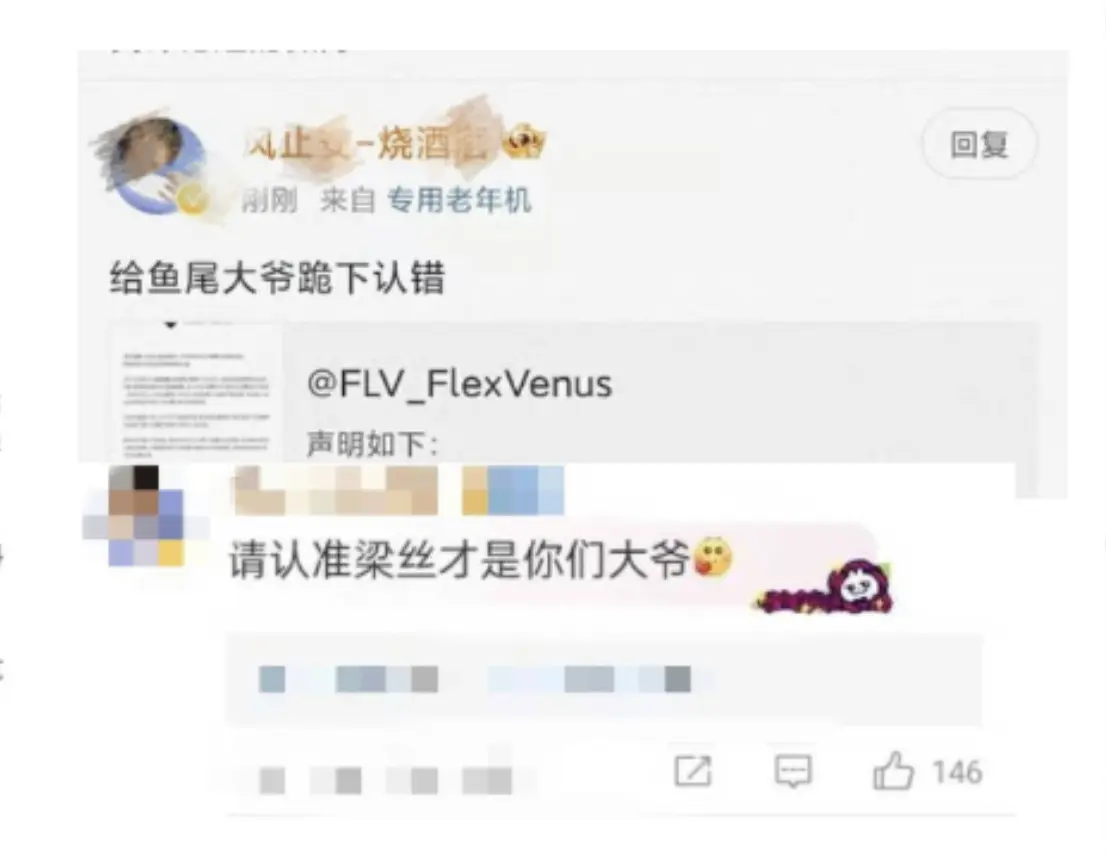The width and height of the screenshot is (1106, 860).
Task: Open the 专用老年机 source link
Action: [x=458, y=200]
